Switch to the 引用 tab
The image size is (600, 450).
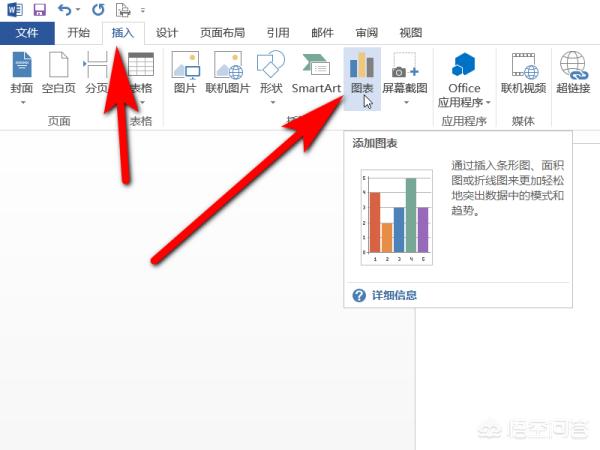click(x=278, y=33)
